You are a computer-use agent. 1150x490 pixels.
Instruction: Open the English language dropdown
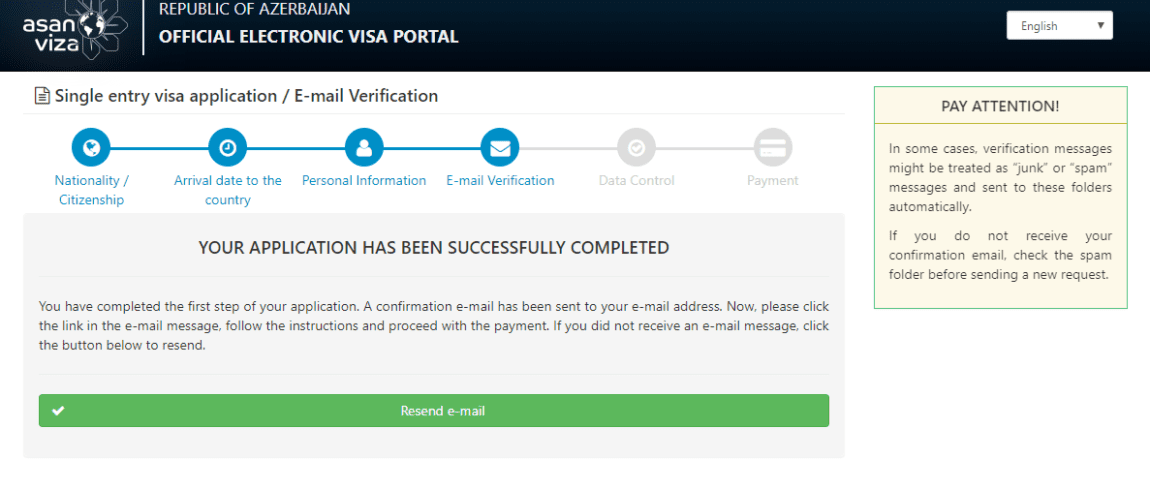1060,26
